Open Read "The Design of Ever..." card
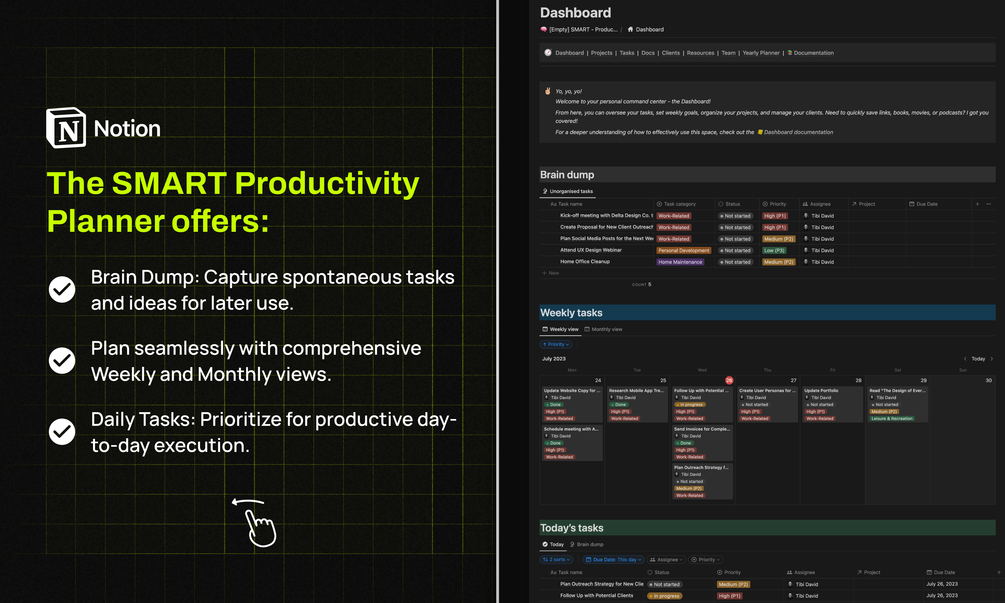 [x=898, y=404]
